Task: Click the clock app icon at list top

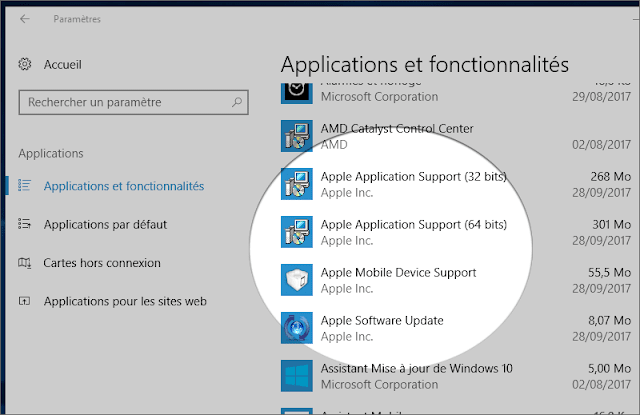Action: (297, 93)
